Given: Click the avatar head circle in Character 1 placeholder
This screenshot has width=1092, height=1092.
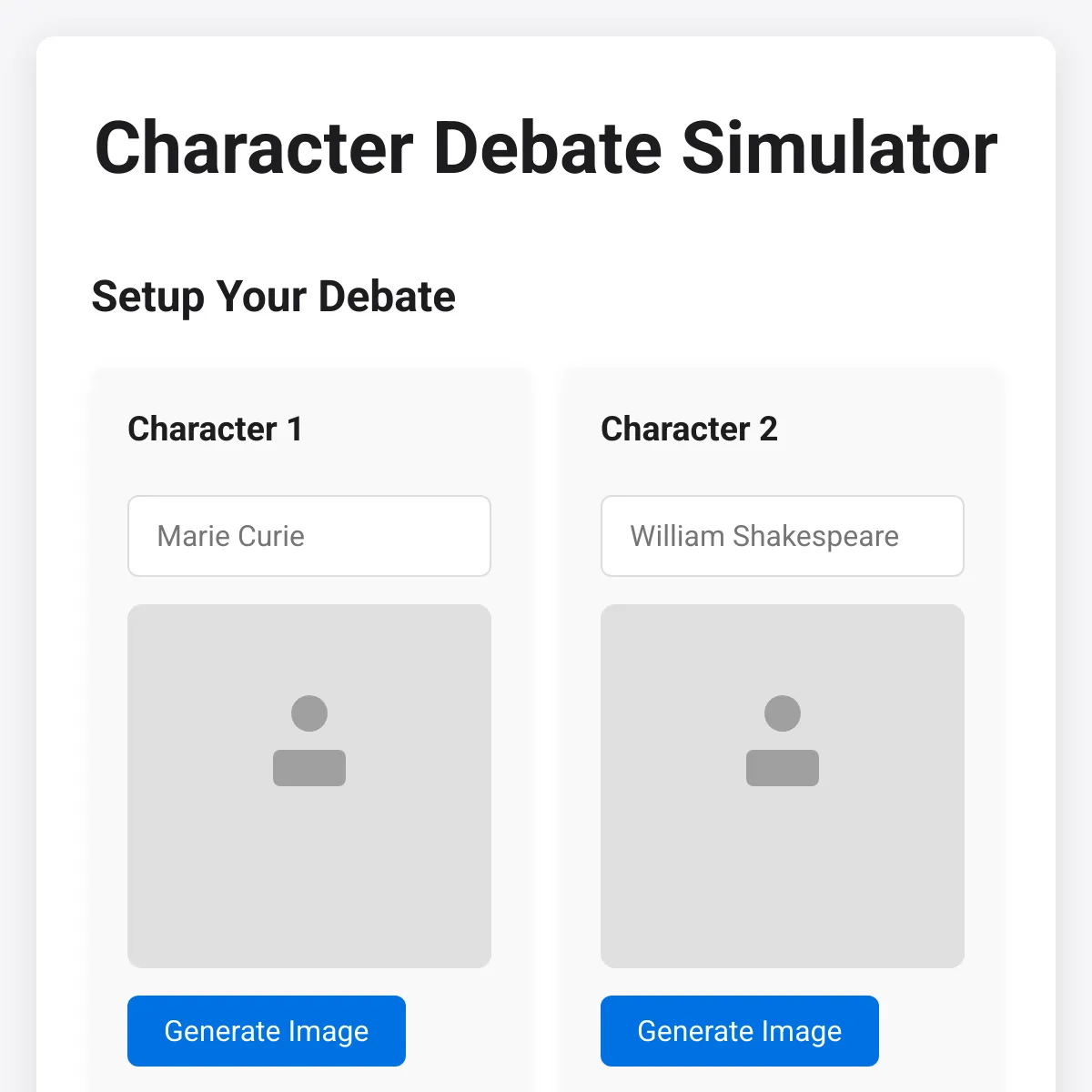Looking at the screenshot, I should (309, 713).
